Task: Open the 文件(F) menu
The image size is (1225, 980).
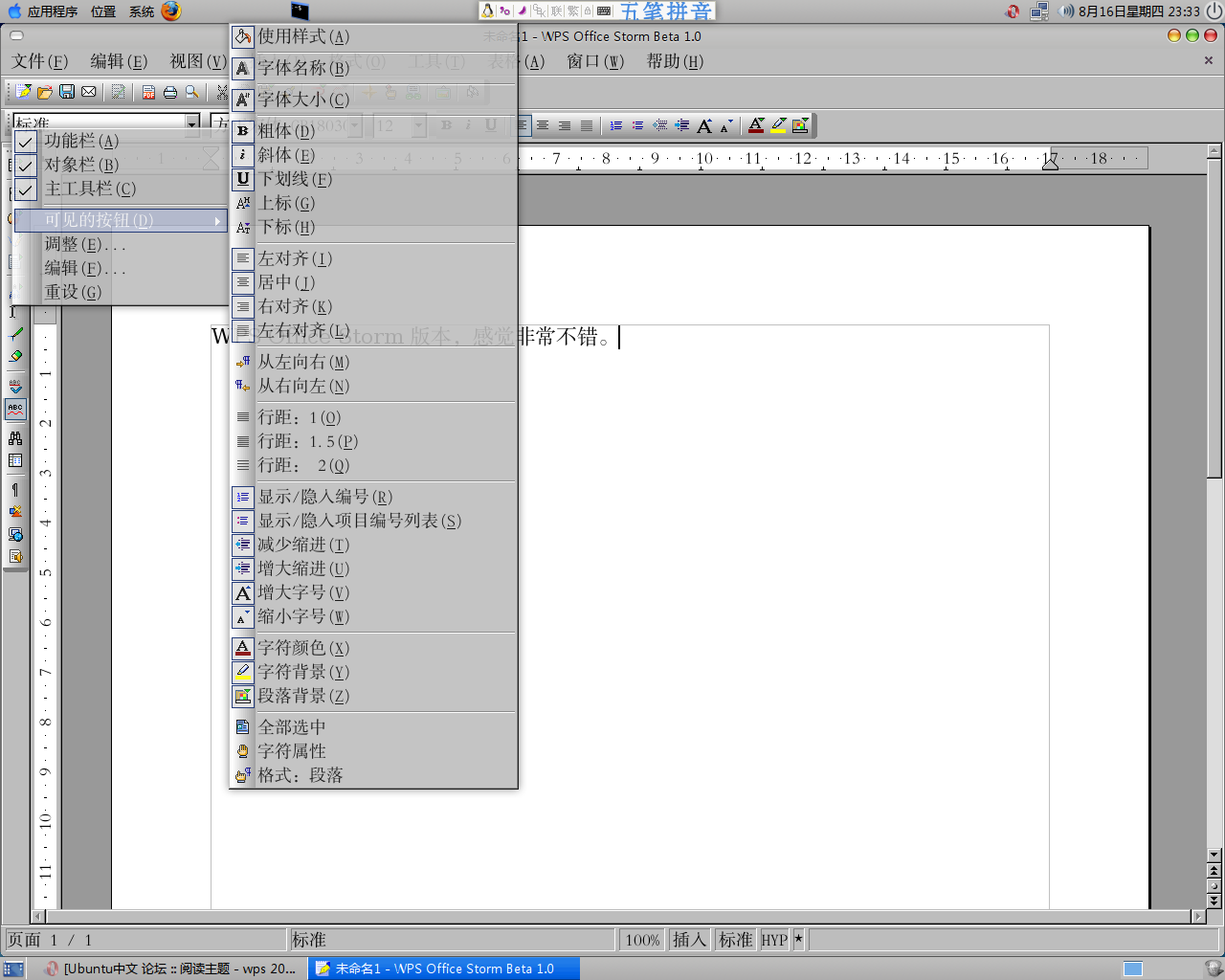Action: pos(40,61)
